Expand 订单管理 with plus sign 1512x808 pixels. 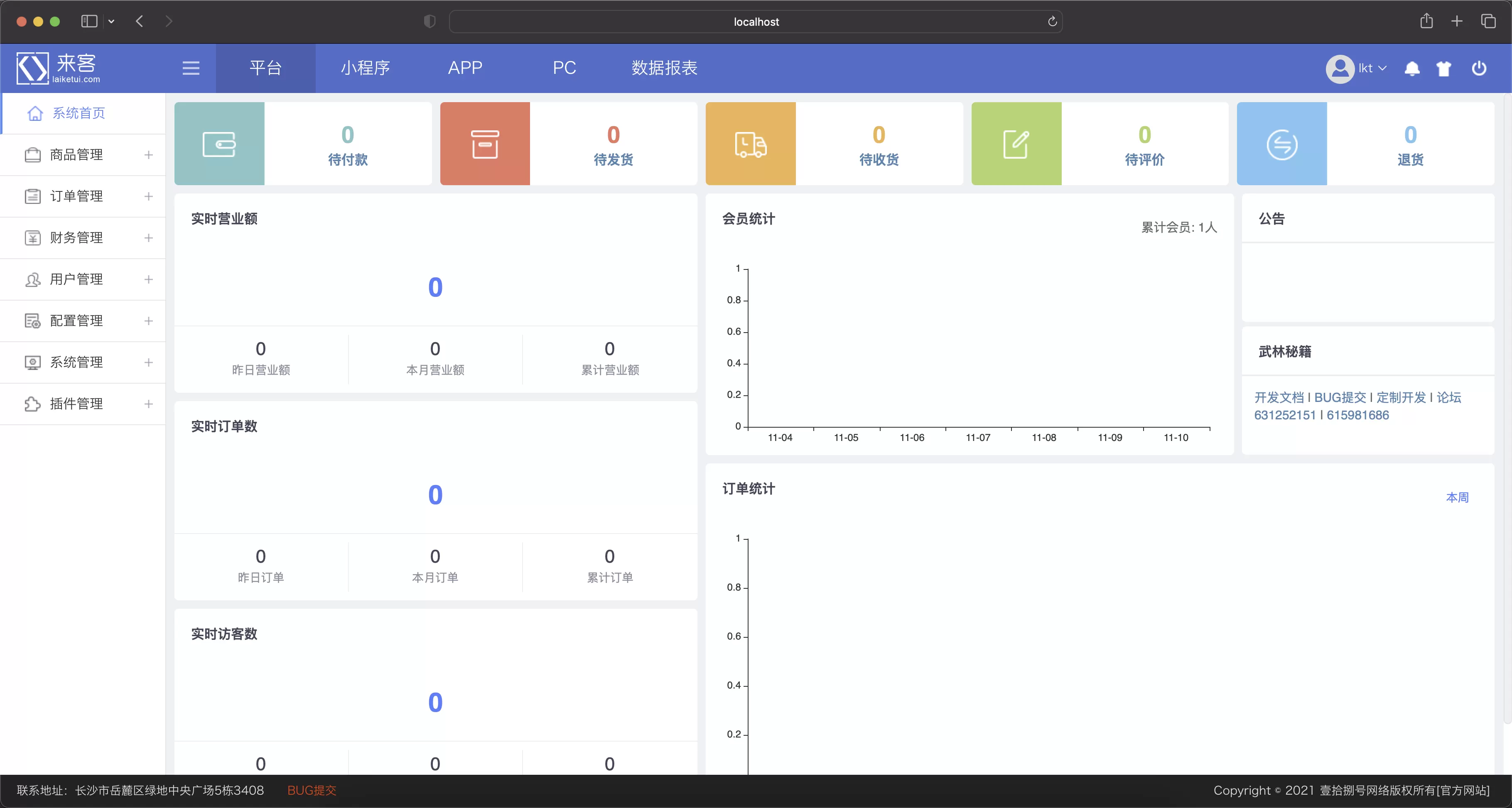pyautogui.click(x=149, y=196)
